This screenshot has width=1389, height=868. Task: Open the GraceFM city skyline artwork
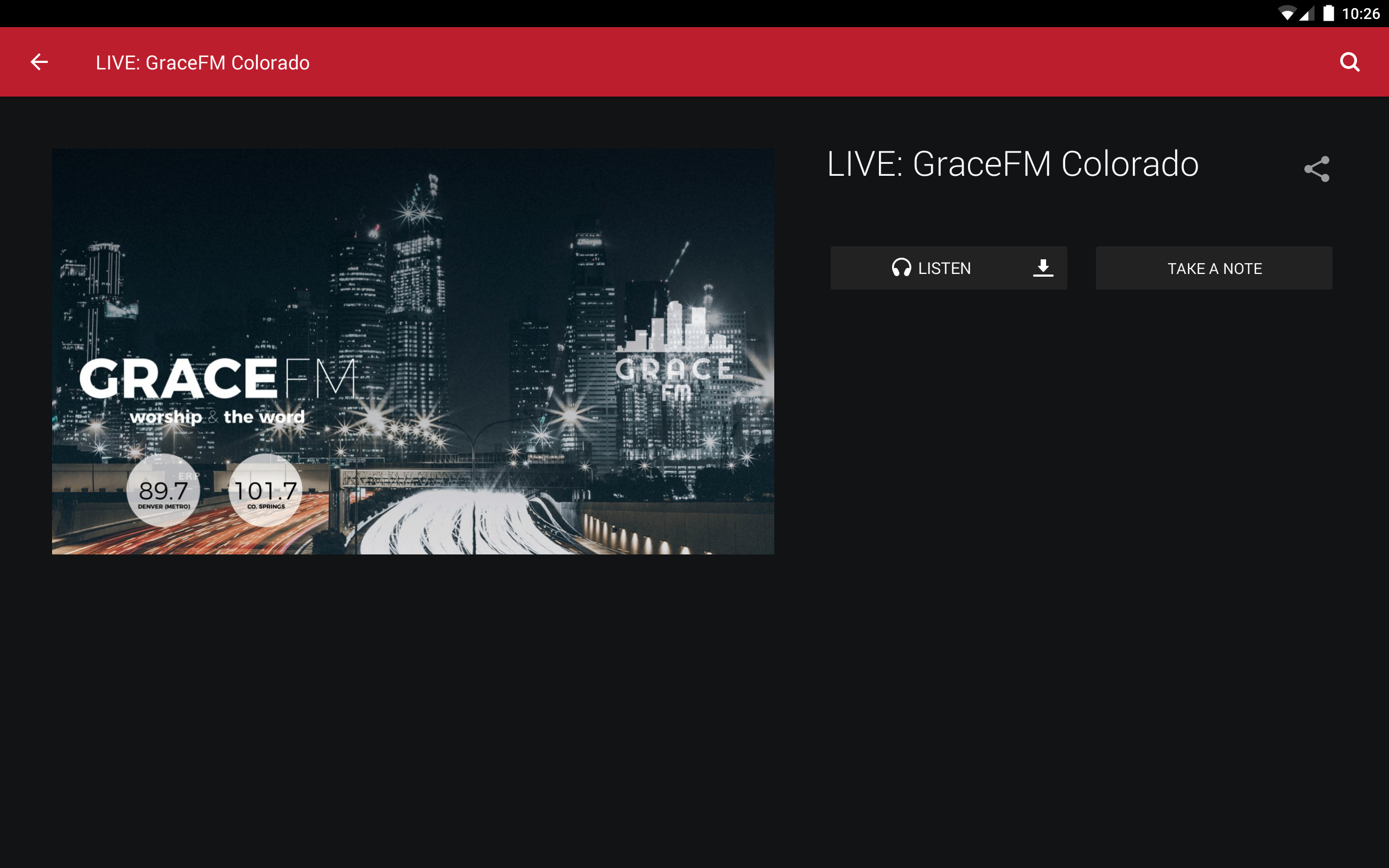click(413, 352)
